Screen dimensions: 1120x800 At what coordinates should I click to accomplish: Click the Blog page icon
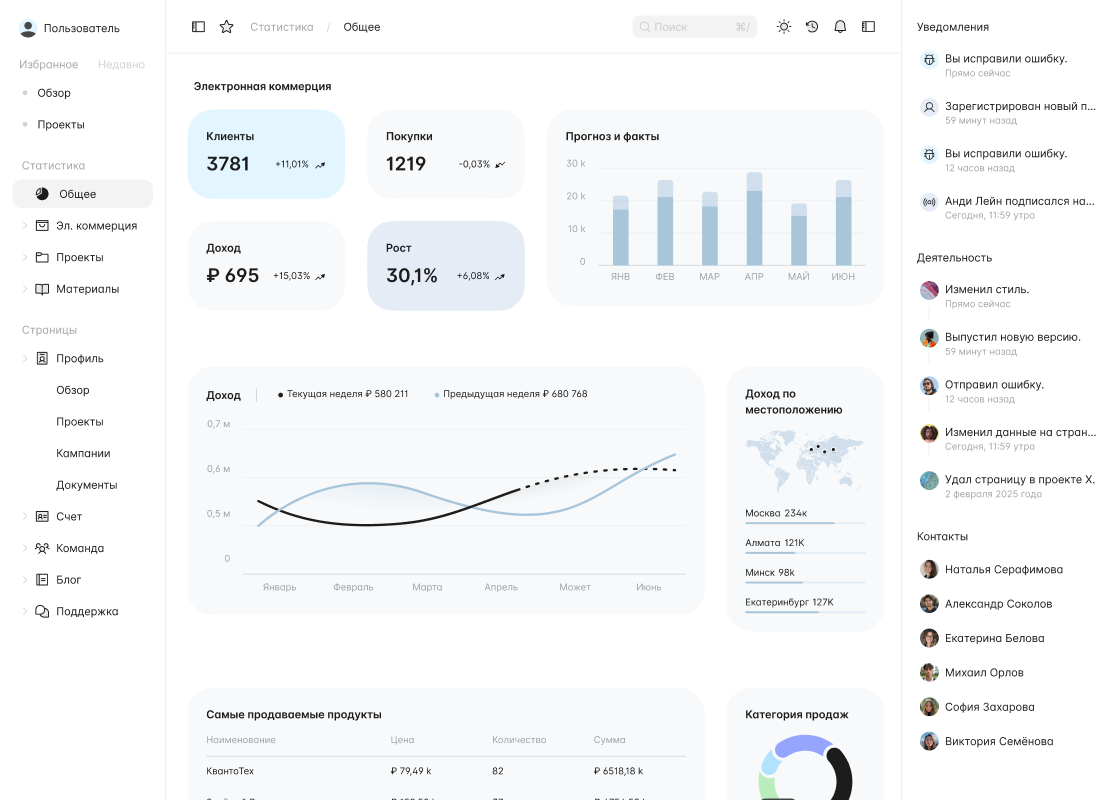(x=42, y=579)
